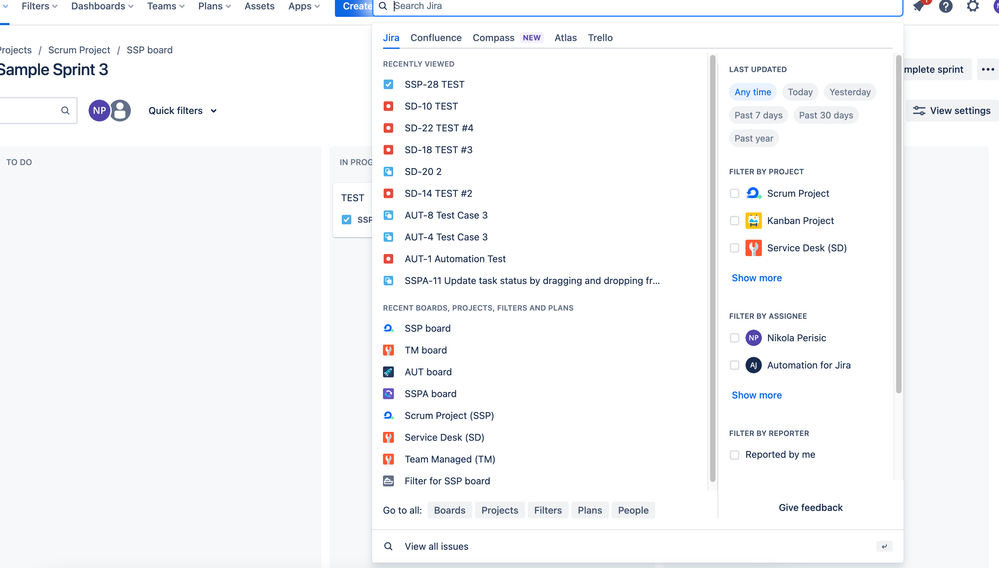
Task: Click the View all issues search icon
Action: point(388,546)
